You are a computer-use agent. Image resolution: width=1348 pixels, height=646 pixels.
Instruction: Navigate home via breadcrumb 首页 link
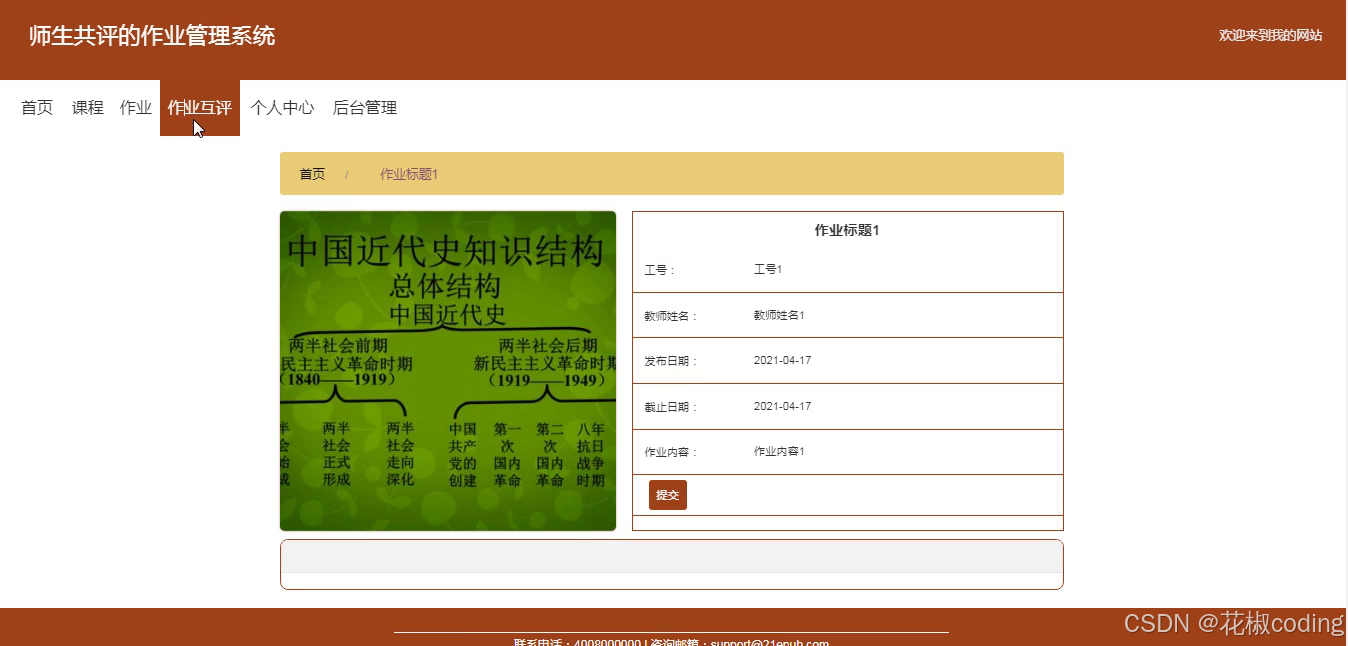[x=311, y=173]
